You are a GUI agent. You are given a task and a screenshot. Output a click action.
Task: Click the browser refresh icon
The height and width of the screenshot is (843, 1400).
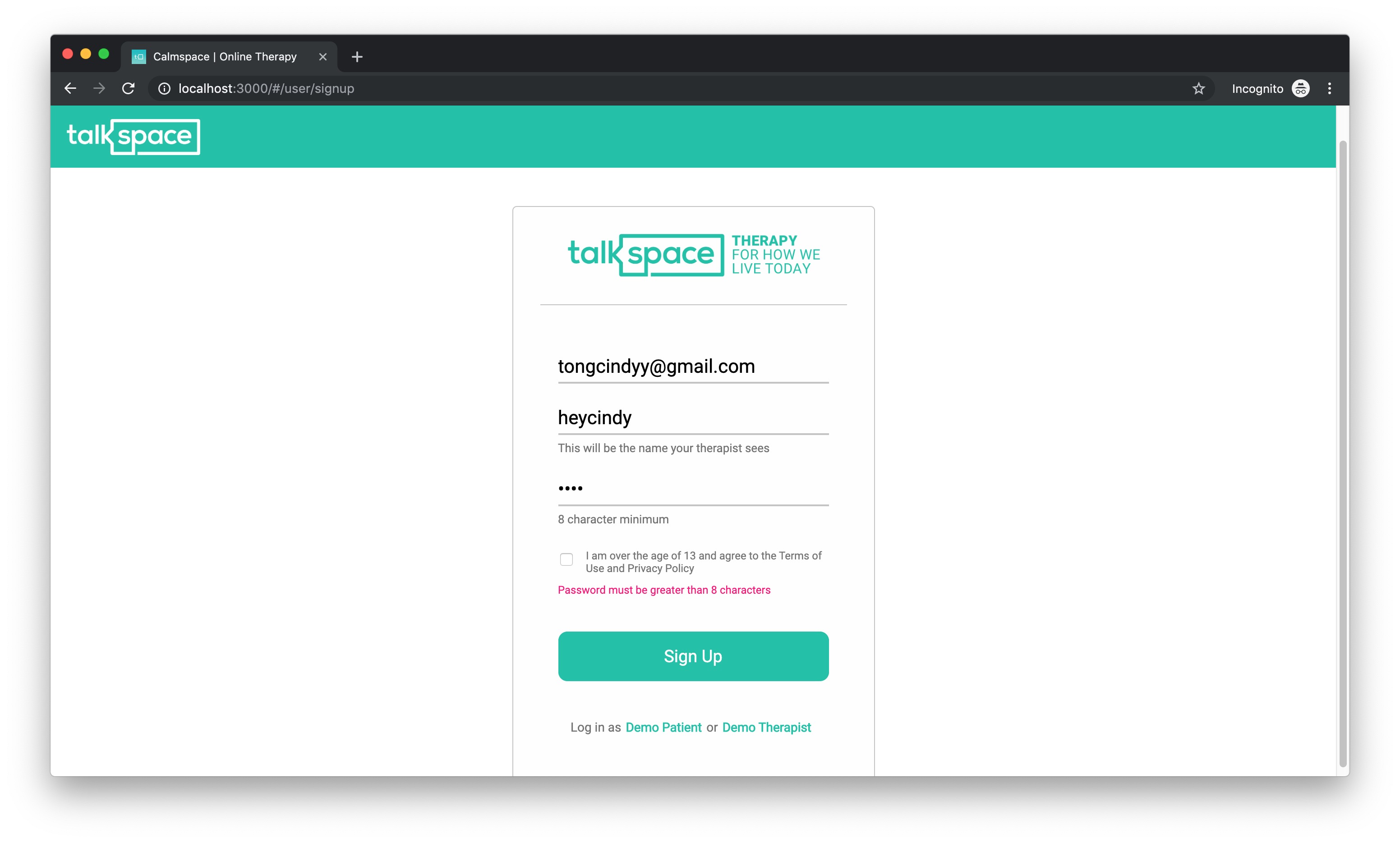click(128, 88)
